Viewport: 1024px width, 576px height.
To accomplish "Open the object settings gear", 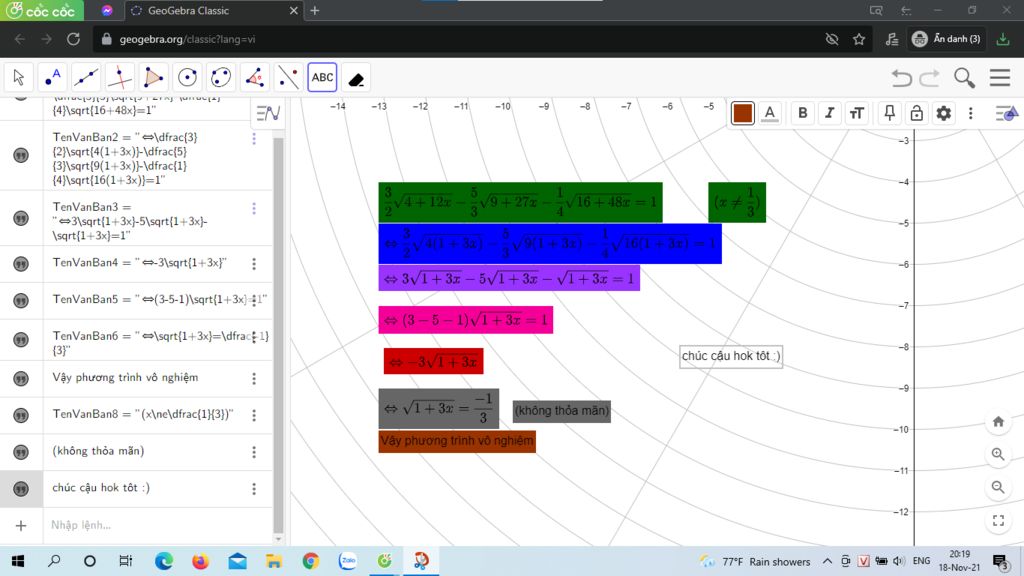I will tap(944, 113).
